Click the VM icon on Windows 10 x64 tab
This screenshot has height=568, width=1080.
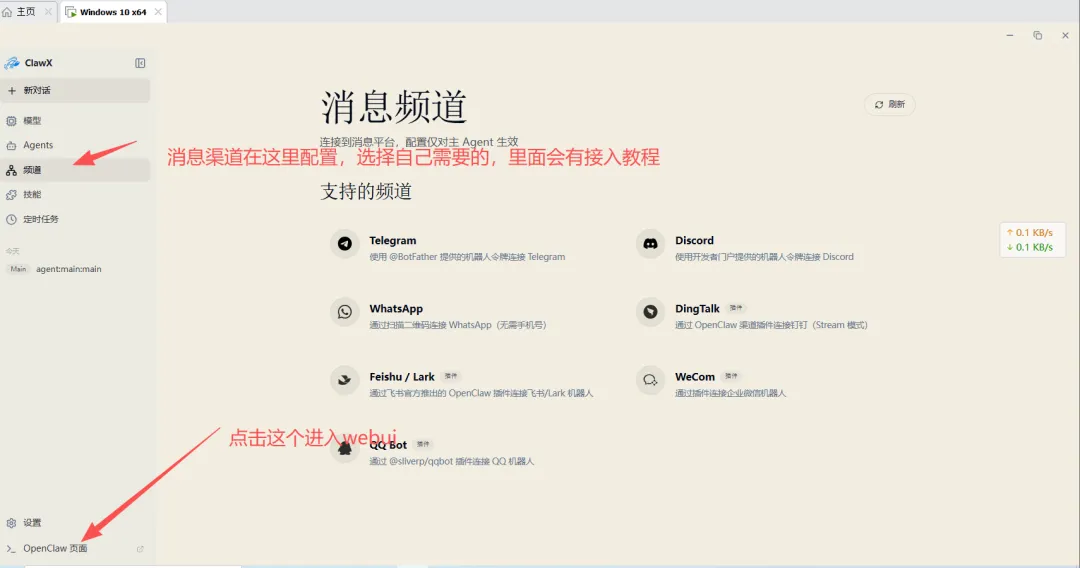(70, 12)
